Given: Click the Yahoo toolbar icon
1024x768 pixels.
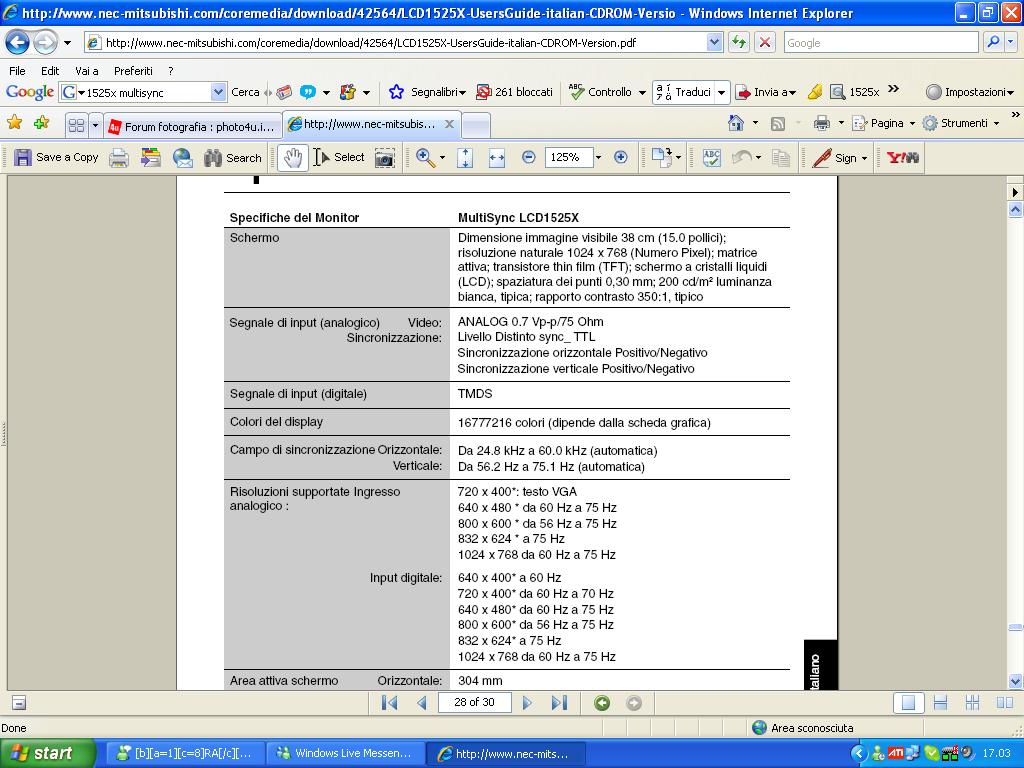Looking at the screenshot, I should point(903,157).
